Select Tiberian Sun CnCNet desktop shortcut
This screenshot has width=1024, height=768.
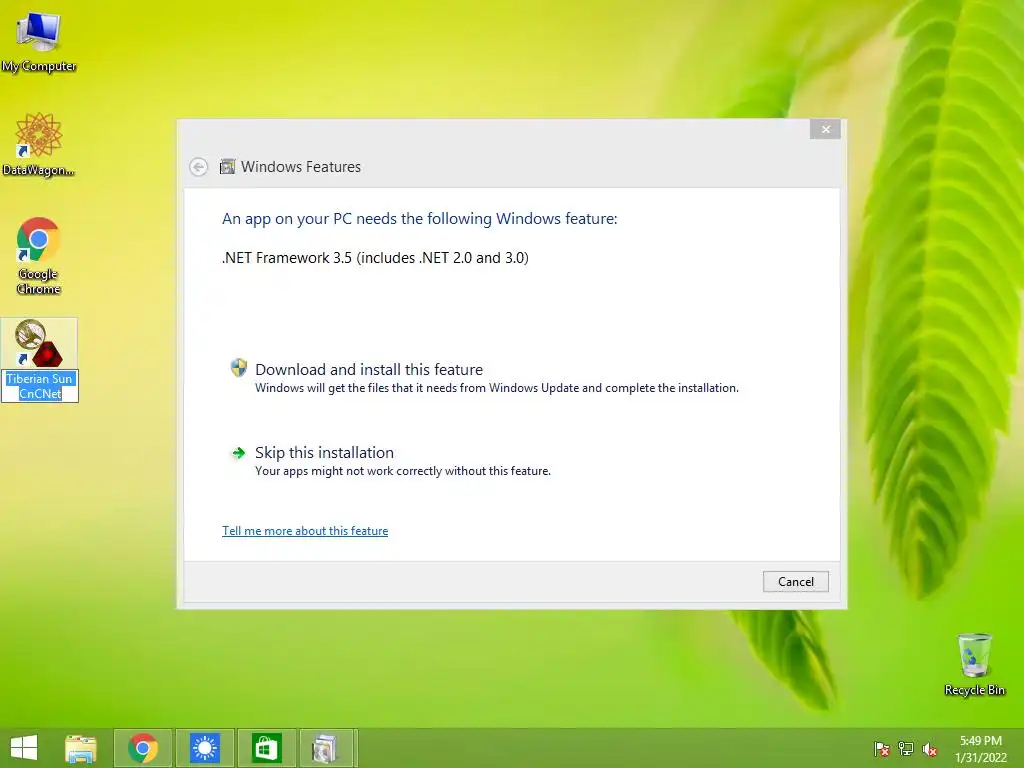(x=40, y=360)
